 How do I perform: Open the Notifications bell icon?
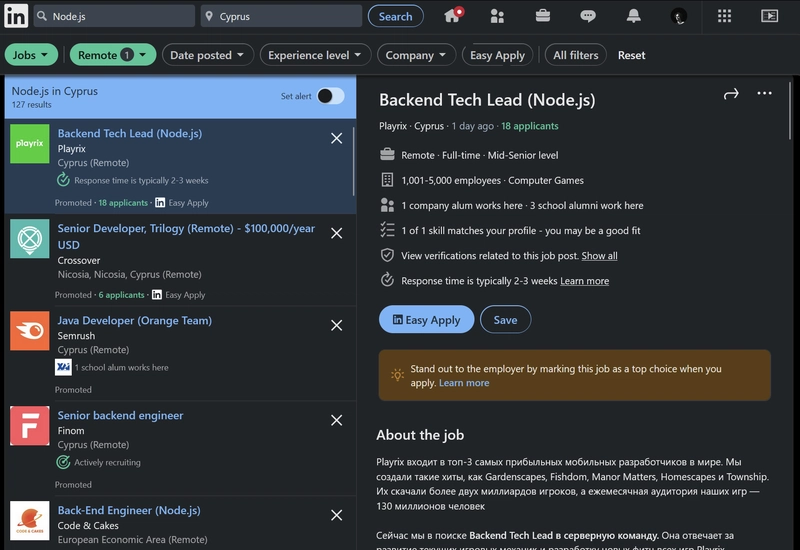pos(633,16)
